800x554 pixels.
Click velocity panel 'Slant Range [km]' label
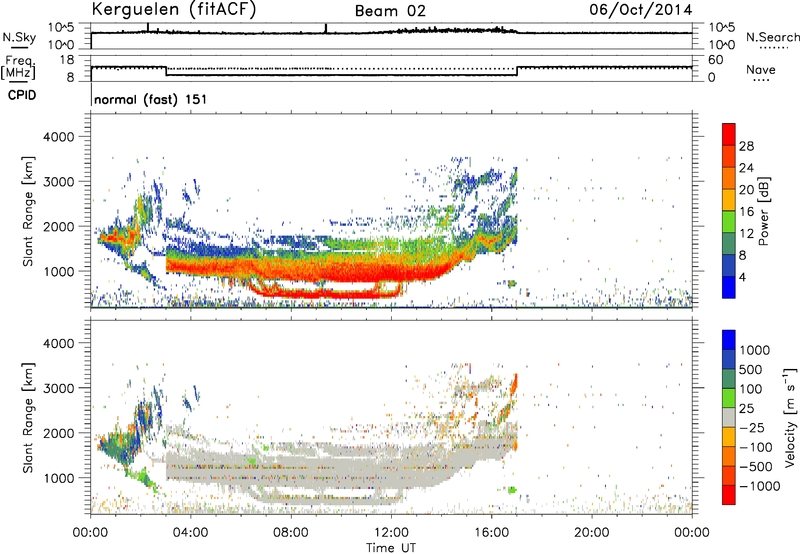point(28,417)
